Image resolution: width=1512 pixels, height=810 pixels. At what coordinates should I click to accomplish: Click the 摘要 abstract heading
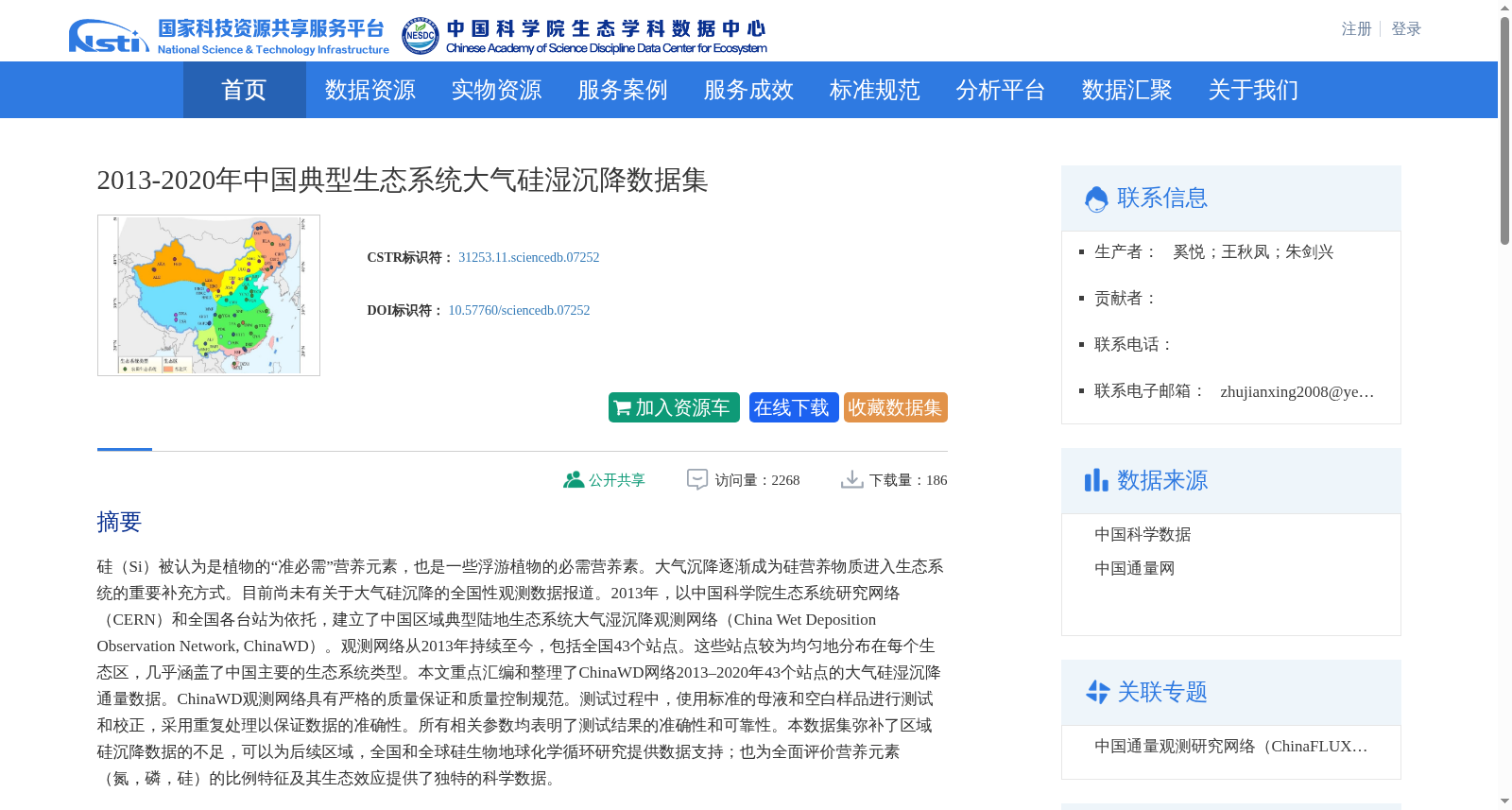119,522
